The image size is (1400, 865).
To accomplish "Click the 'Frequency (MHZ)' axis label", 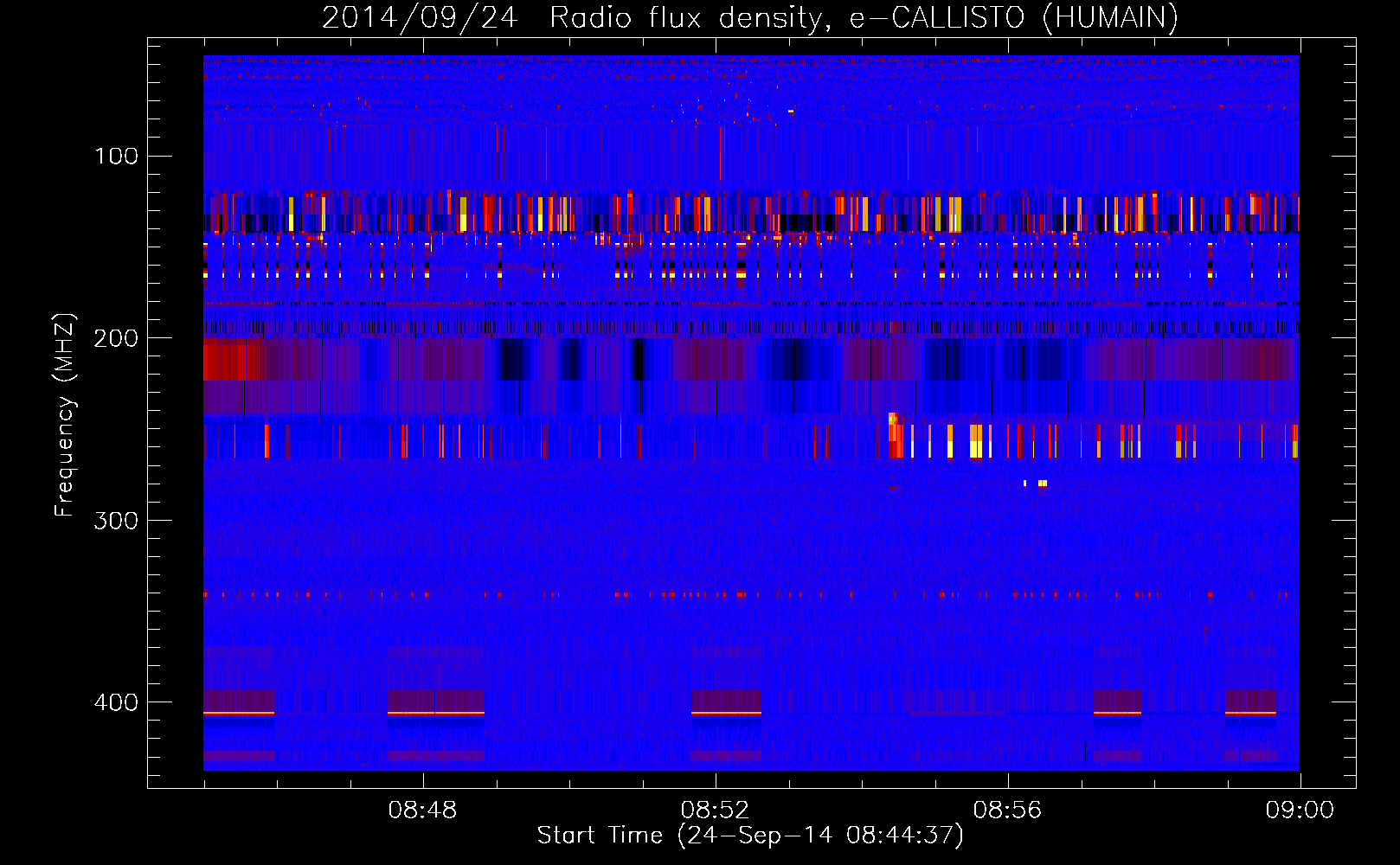I will click(65, 414).
